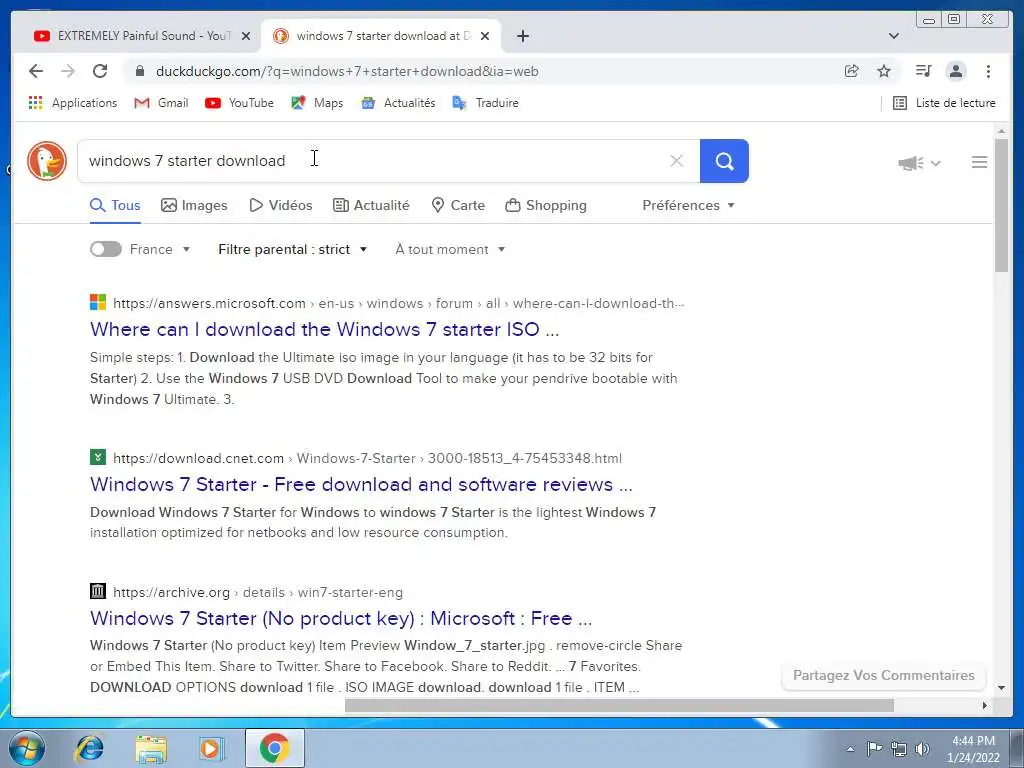
Task: Open the Actualités bookmark
Action: point(398,103)
